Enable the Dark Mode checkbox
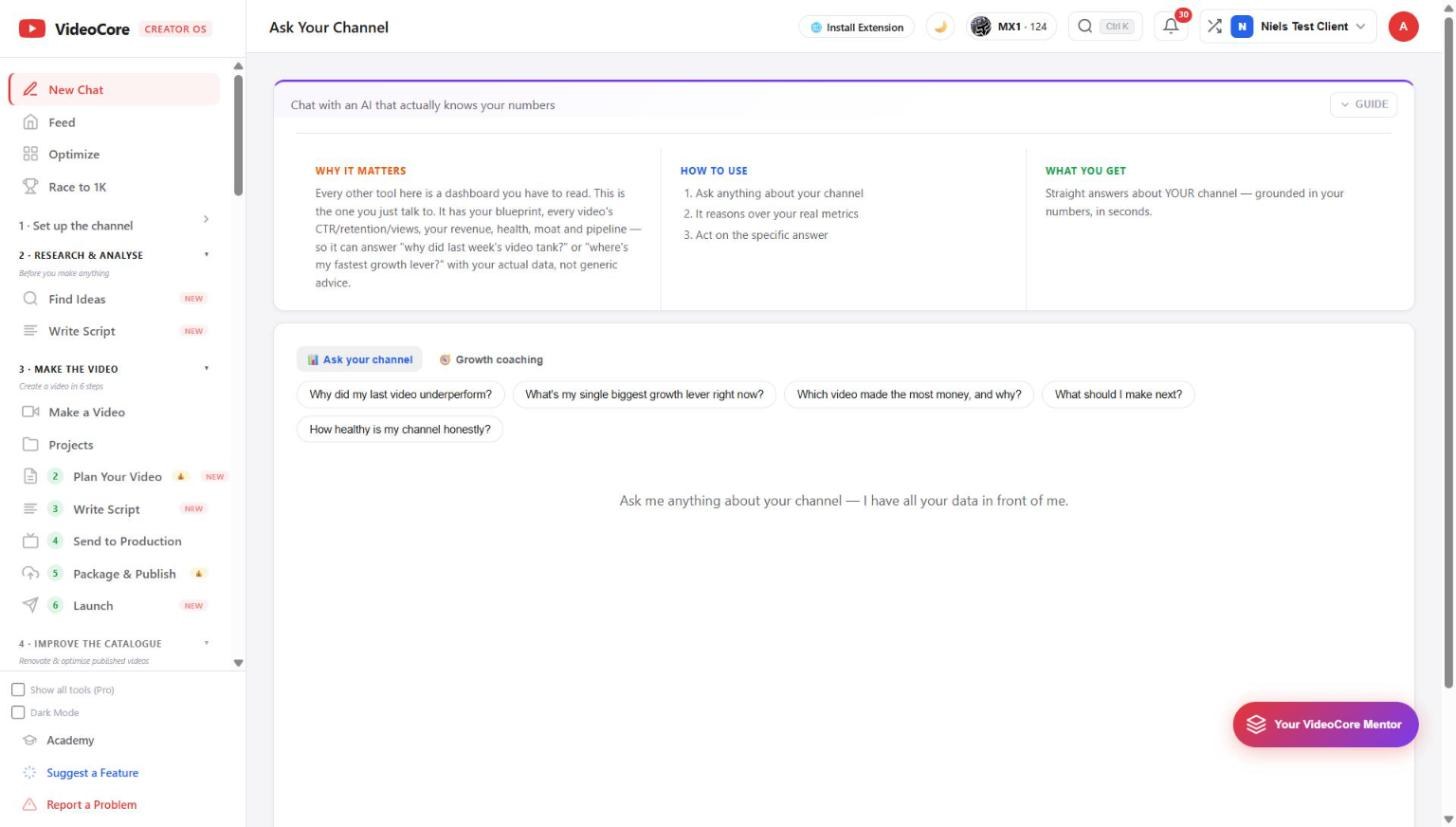Viewport: 1456px width, 827px height. coord(18,713)
